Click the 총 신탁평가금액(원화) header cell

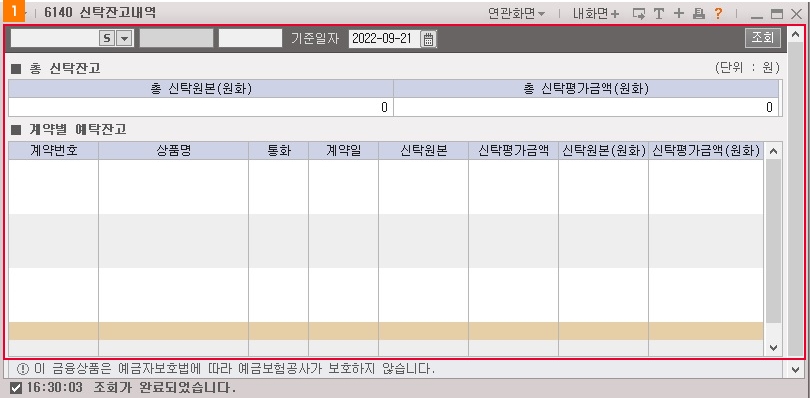coord(586,89)
